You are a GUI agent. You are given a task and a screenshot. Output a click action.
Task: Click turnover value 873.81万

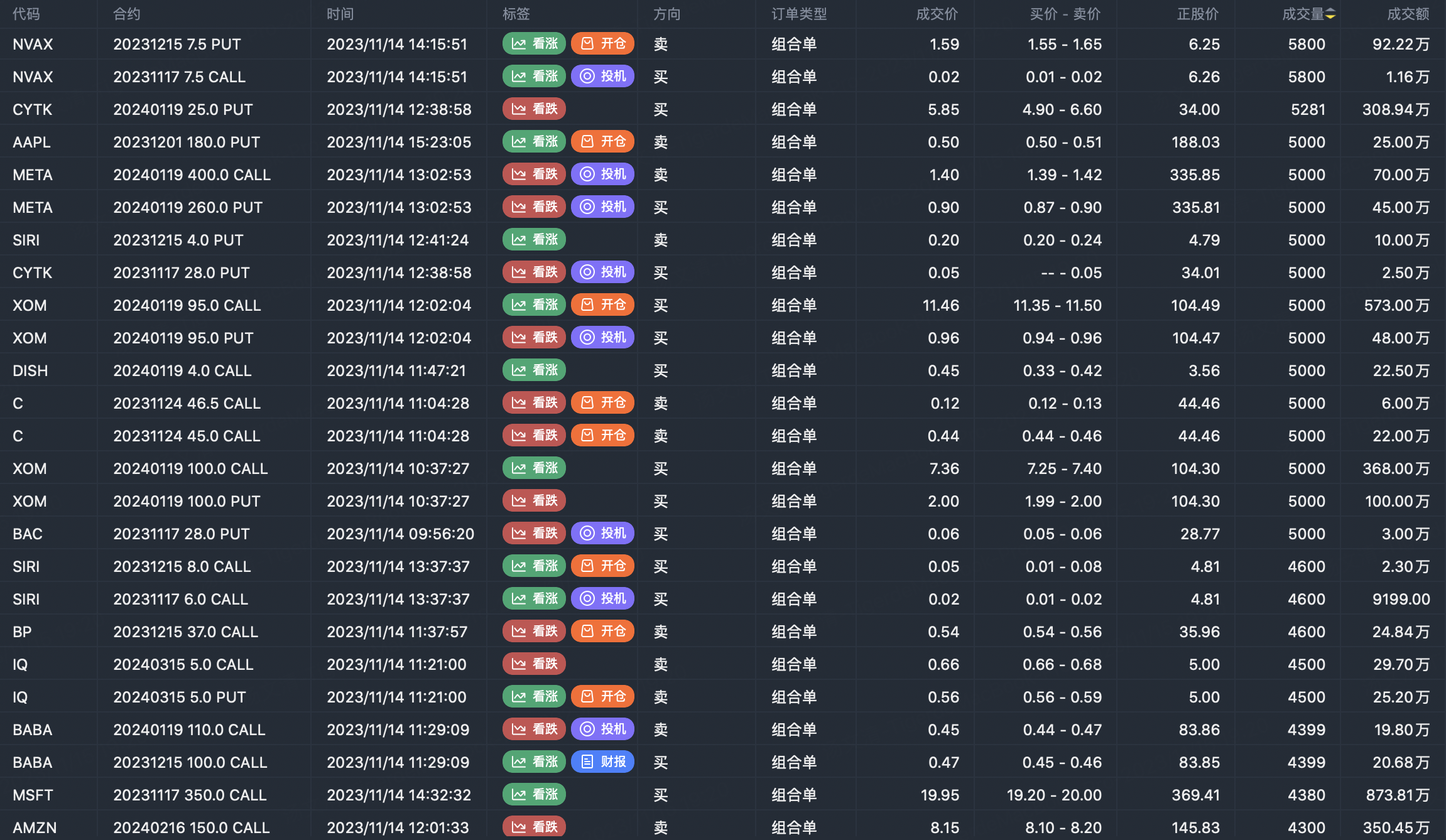(x=1398, y=795)
